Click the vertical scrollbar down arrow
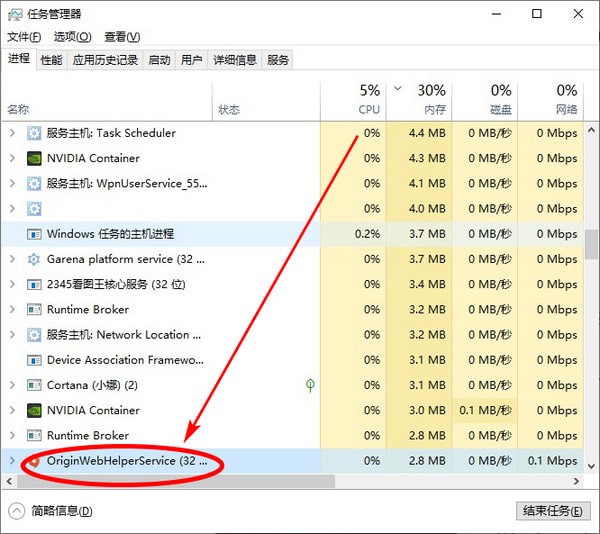The height and width of the screenshot is (534, 600). coord(591,466)
